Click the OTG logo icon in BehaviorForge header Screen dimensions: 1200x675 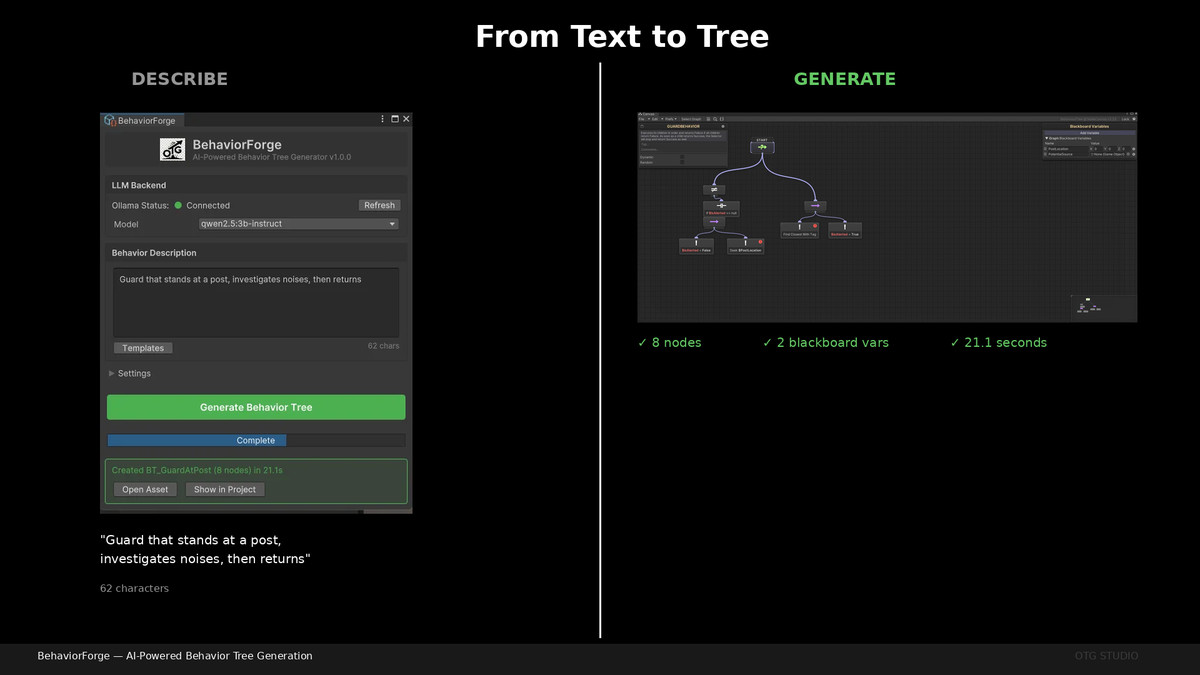pyautogui.click(x=172, y=149)
